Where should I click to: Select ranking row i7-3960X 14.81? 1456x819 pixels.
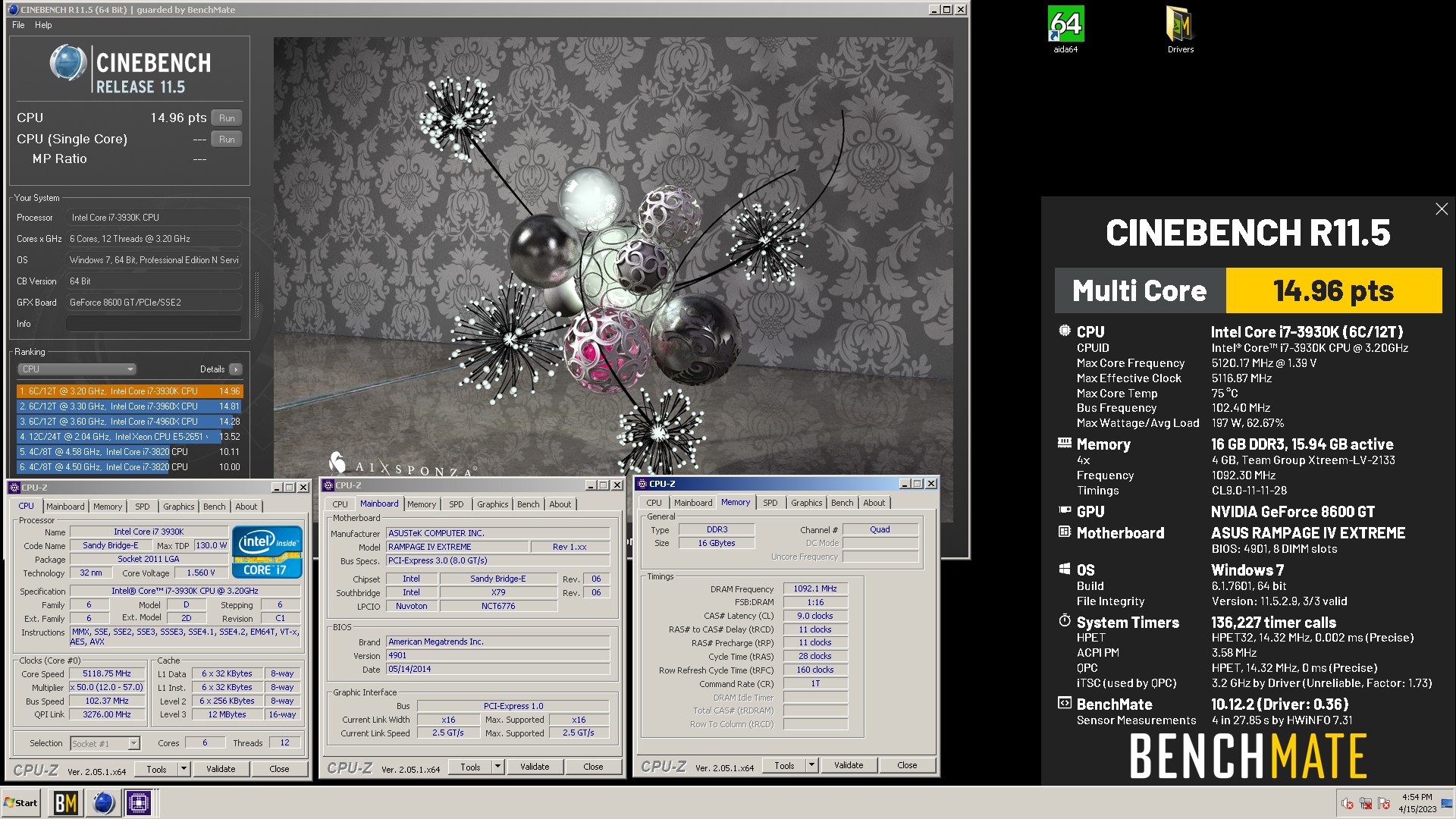point(130,406)
